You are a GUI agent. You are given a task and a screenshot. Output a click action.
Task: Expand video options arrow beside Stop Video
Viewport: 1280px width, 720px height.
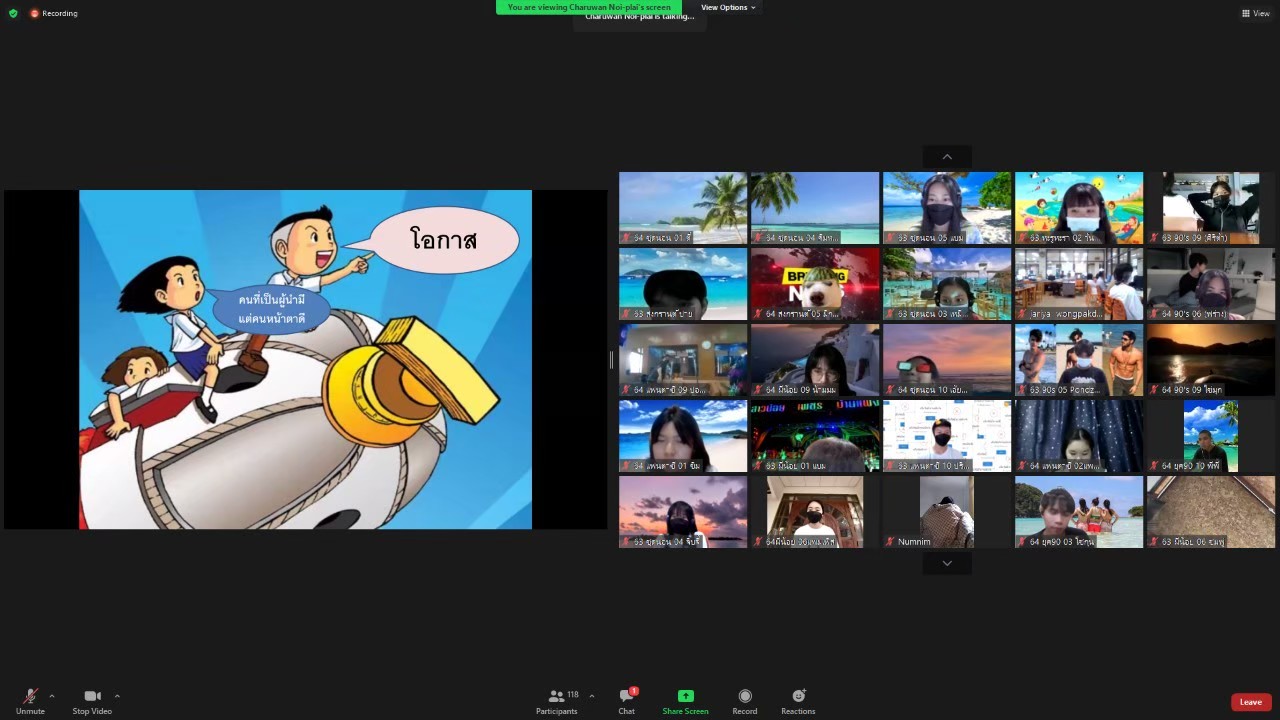117,696
